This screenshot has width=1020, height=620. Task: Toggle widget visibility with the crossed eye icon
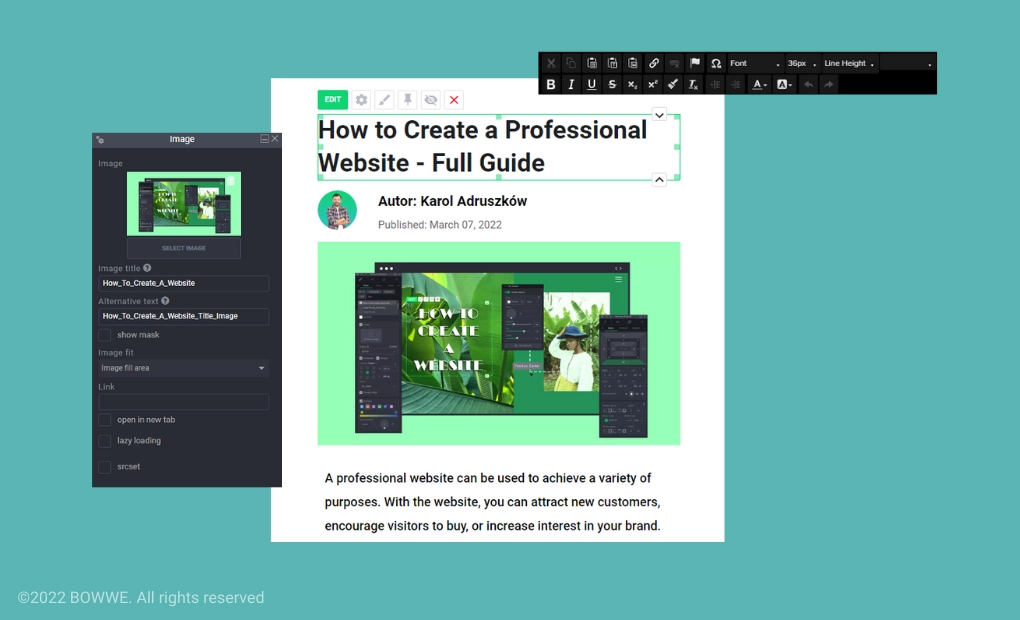[x=431, y=100]
